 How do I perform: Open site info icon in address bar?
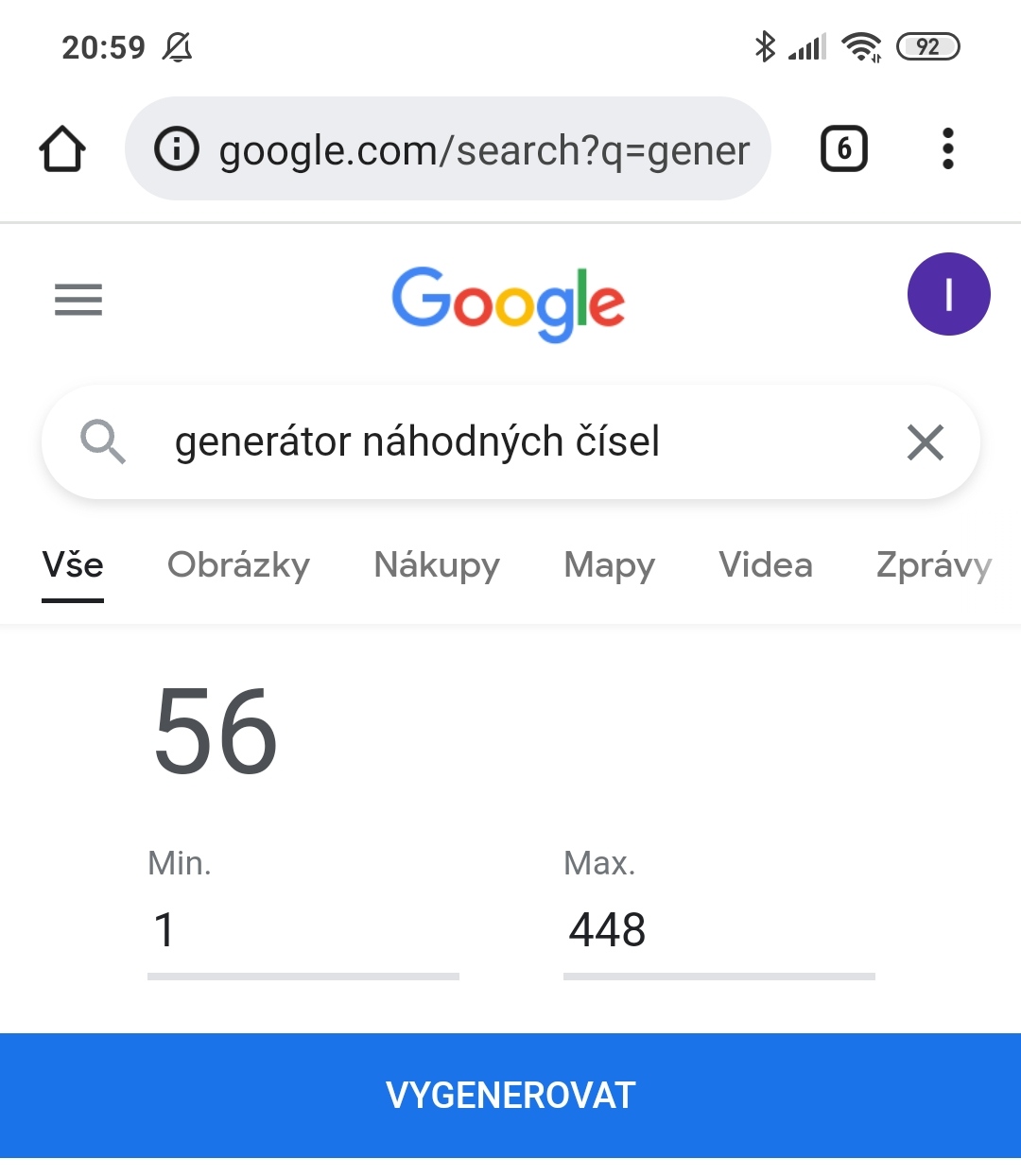177,149
